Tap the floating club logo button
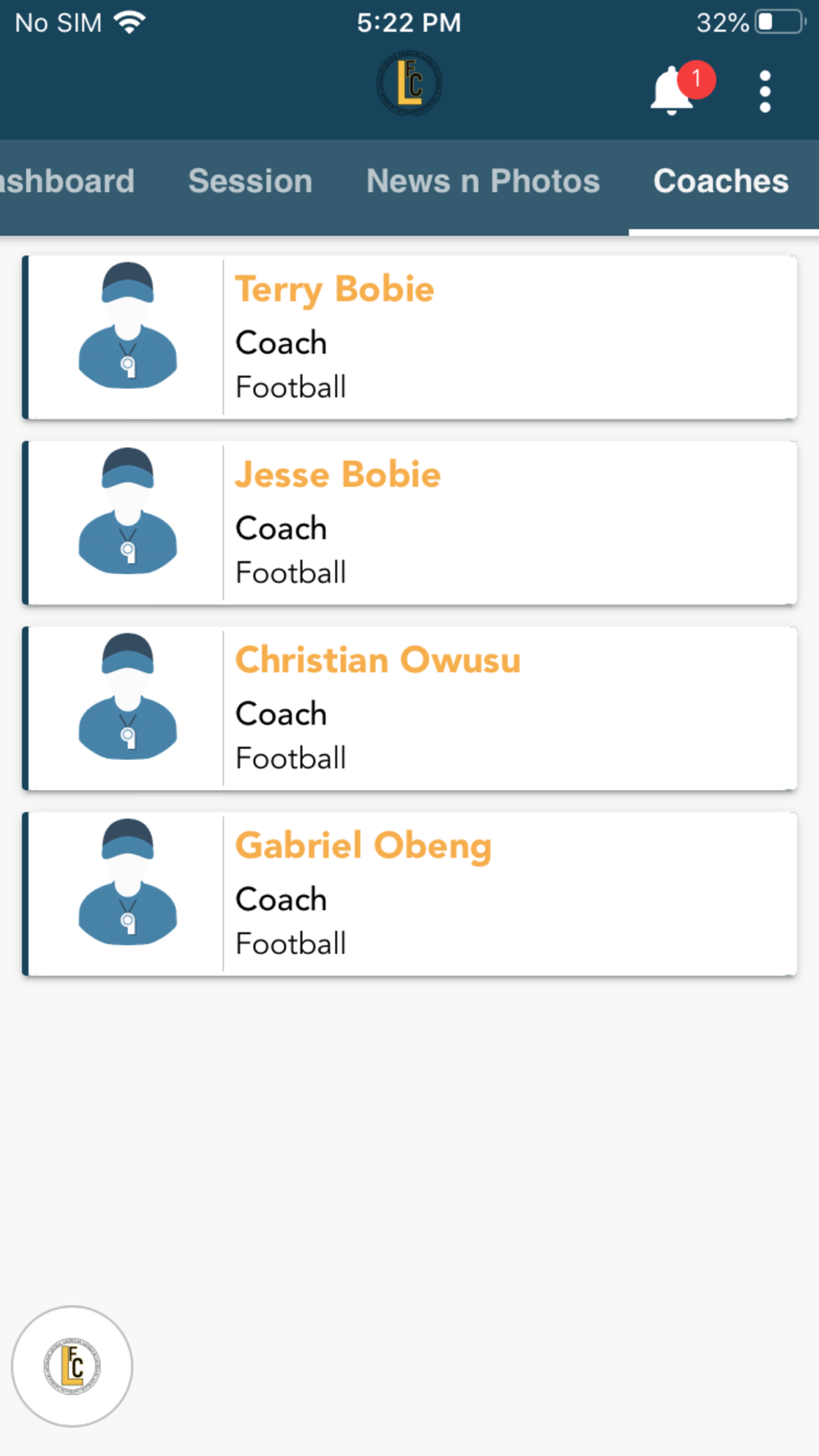Image resolution: width=819 pixels, height=1456 pixels. coord(72,1366)
